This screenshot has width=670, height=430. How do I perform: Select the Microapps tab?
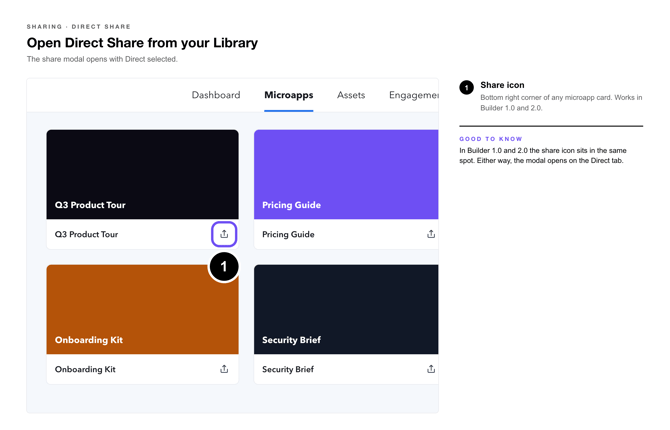288,95
